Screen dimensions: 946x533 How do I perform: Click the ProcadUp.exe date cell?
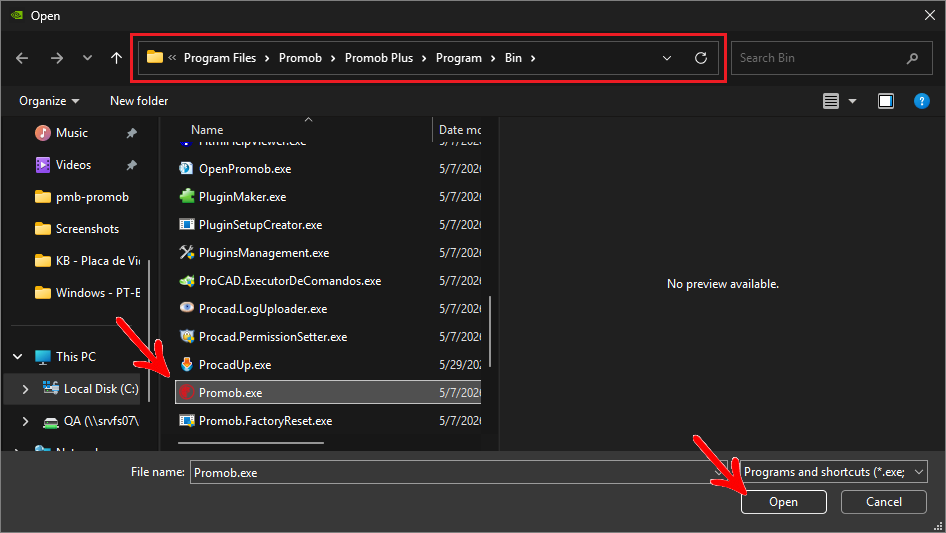tap(460, 365)
